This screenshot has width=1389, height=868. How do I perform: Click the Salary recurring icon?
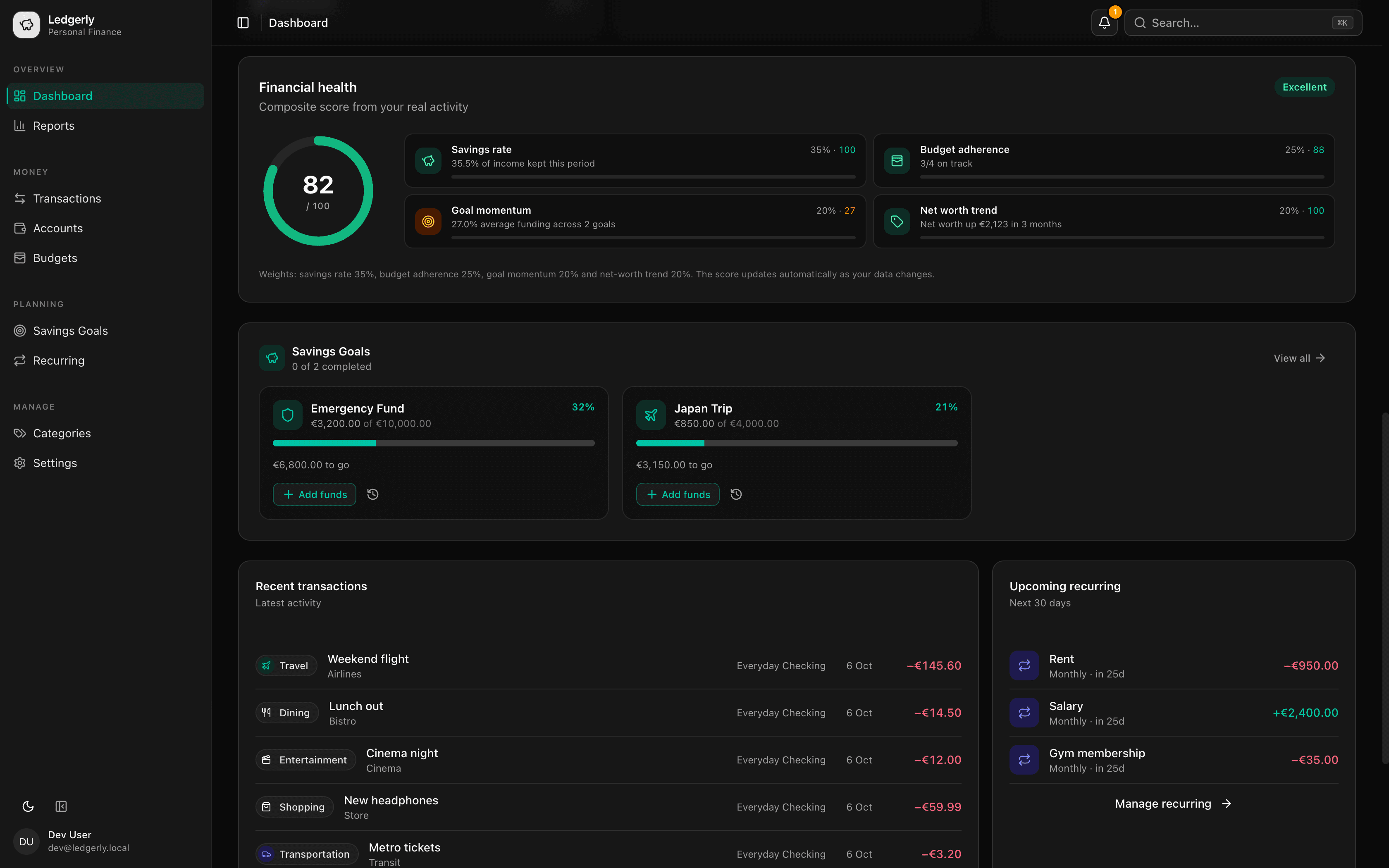[1024, 713]
